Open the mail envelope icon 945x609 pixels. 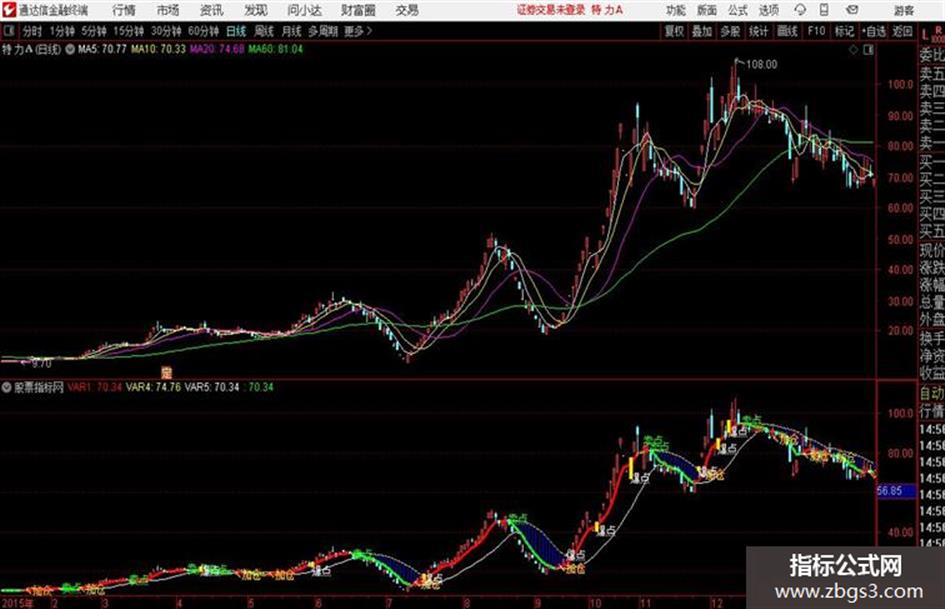click(x=852, y=10)
